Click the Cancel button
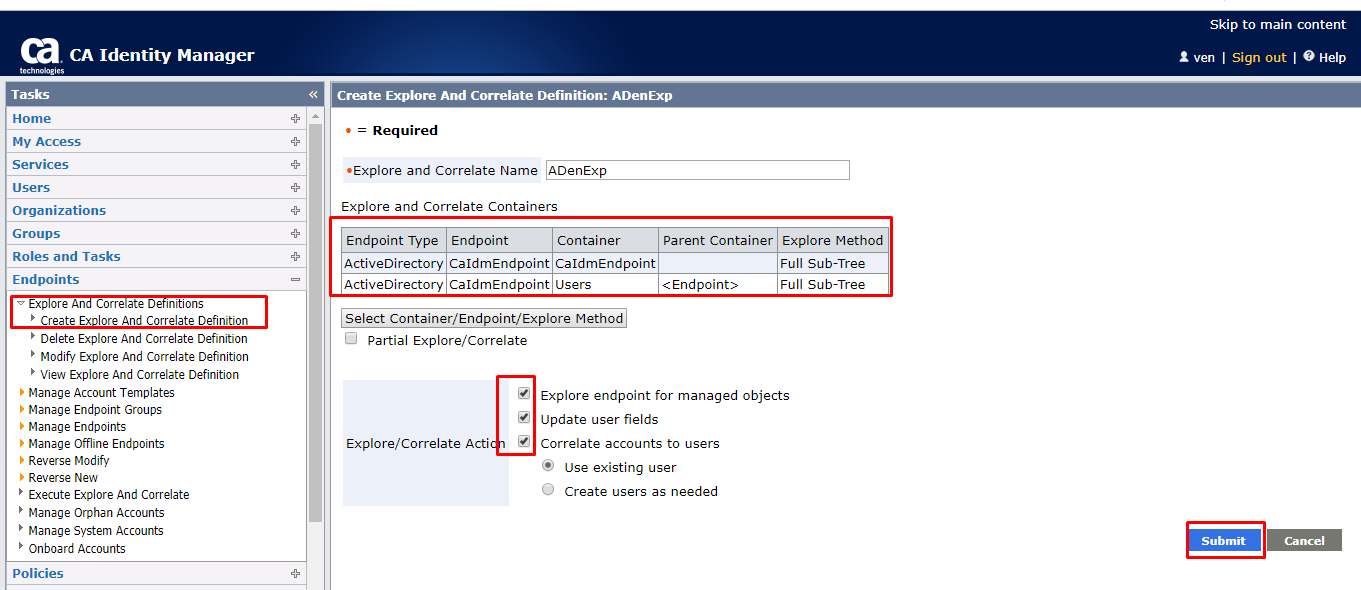This screenshot has height=590, width=1361. point(1304,541)
